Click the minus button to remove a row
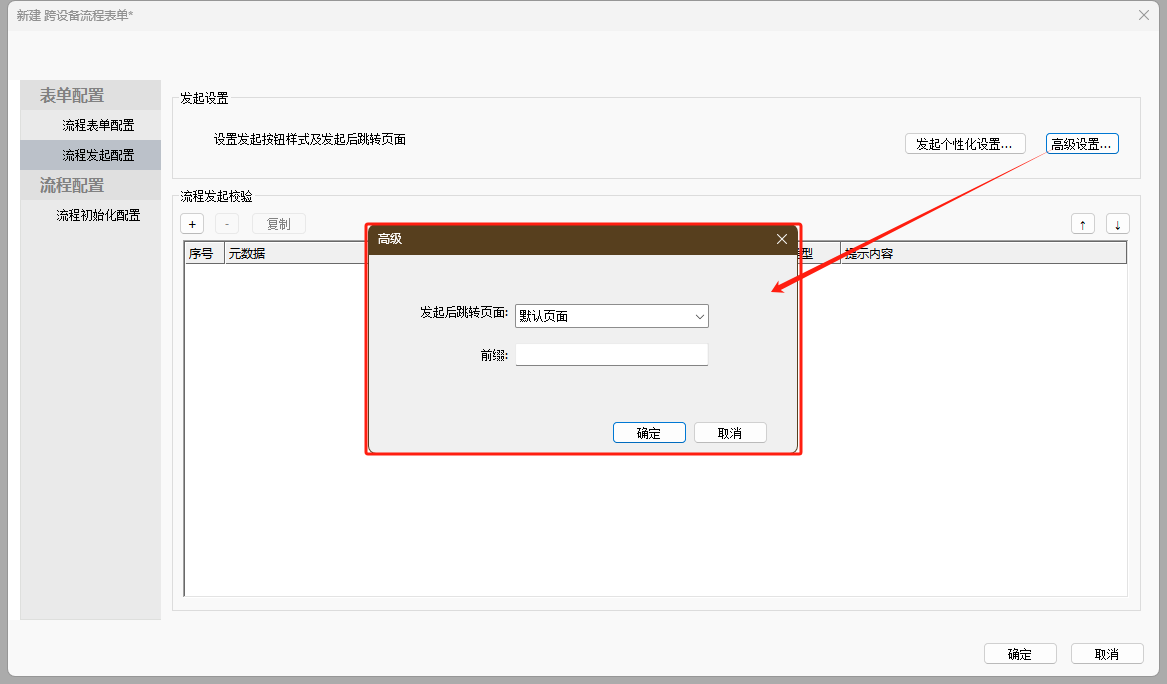Image resolution: width=1167 pixels, height=684 pixels. click(227, 224)
